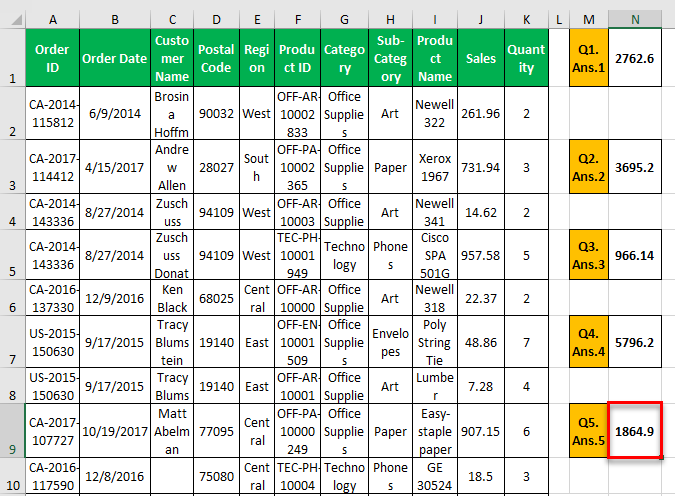Viewport: 675px width, 496px height.
Task: Click the Easy-staple paper product cell
Action: click(435, 431)
